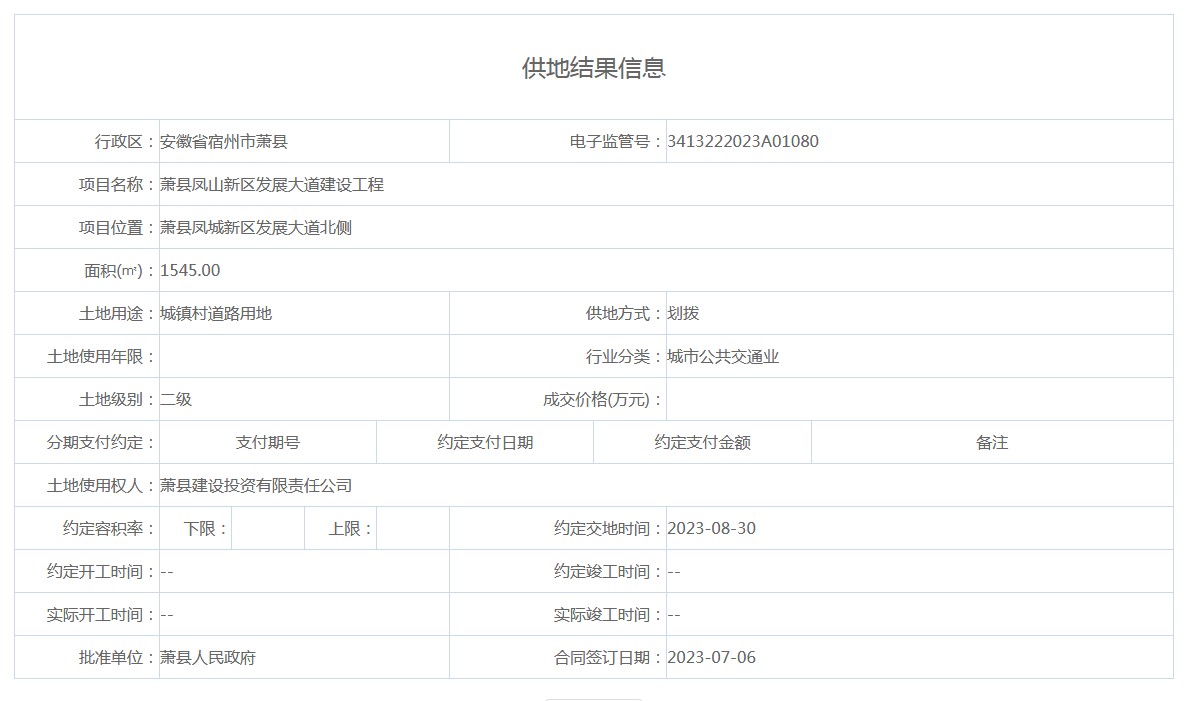Click project location 萧县凤城新区发展大道北侧
The height and width of the screenshot is (701, 1192).
click(x=256, y=228)
